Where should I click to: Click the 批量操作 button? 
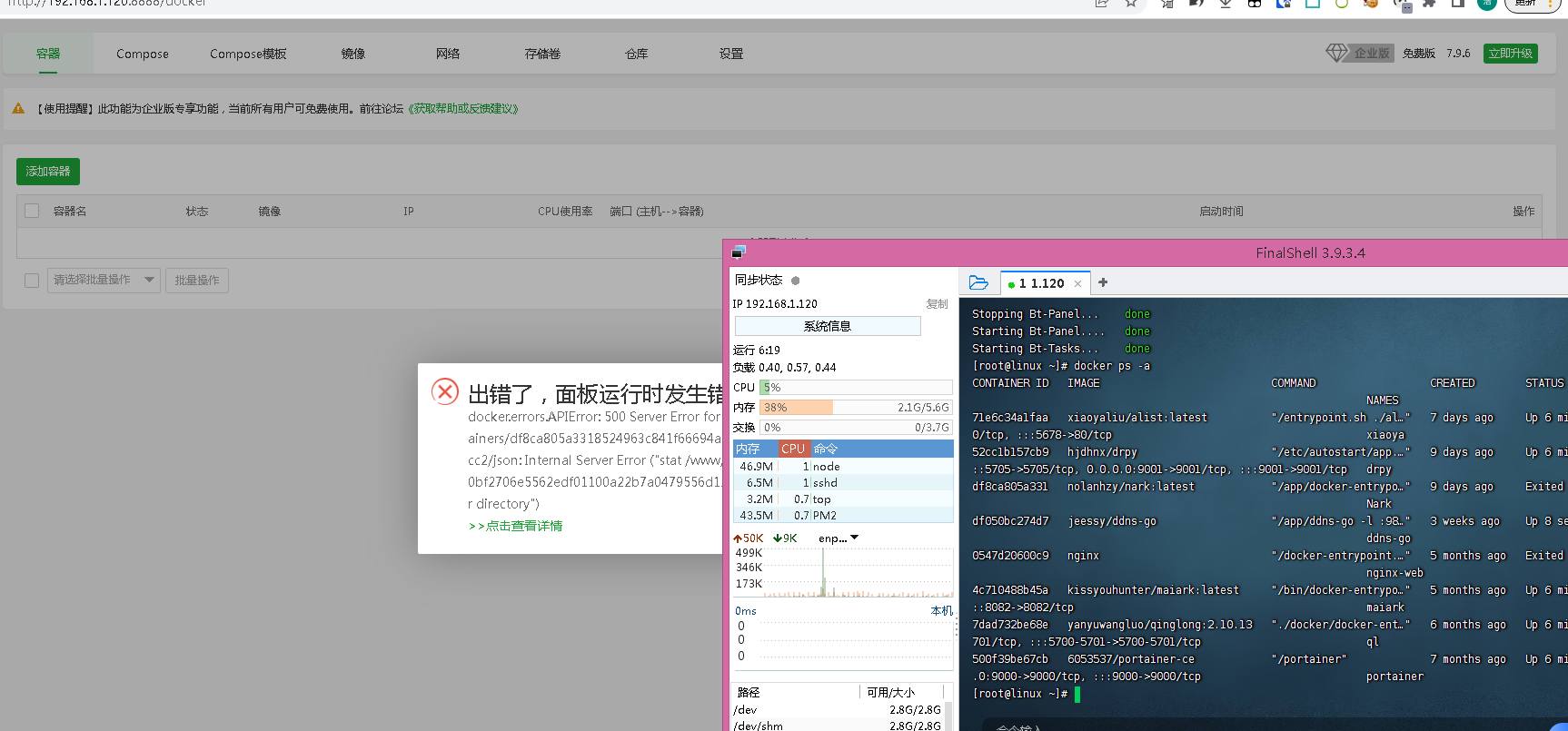(x=197, y=280)
